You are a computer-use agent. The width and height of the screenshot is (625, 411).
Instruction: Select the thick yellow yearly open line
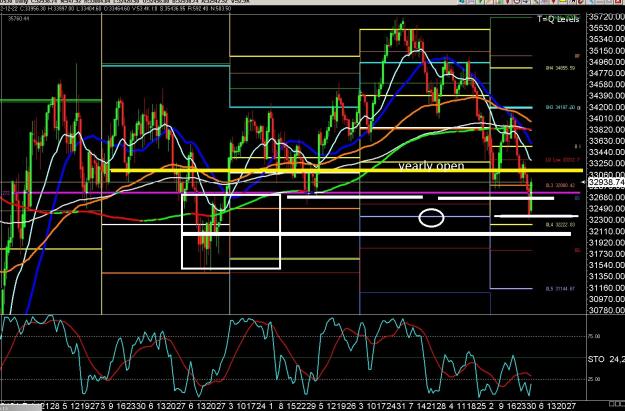(x=346, y=171)
